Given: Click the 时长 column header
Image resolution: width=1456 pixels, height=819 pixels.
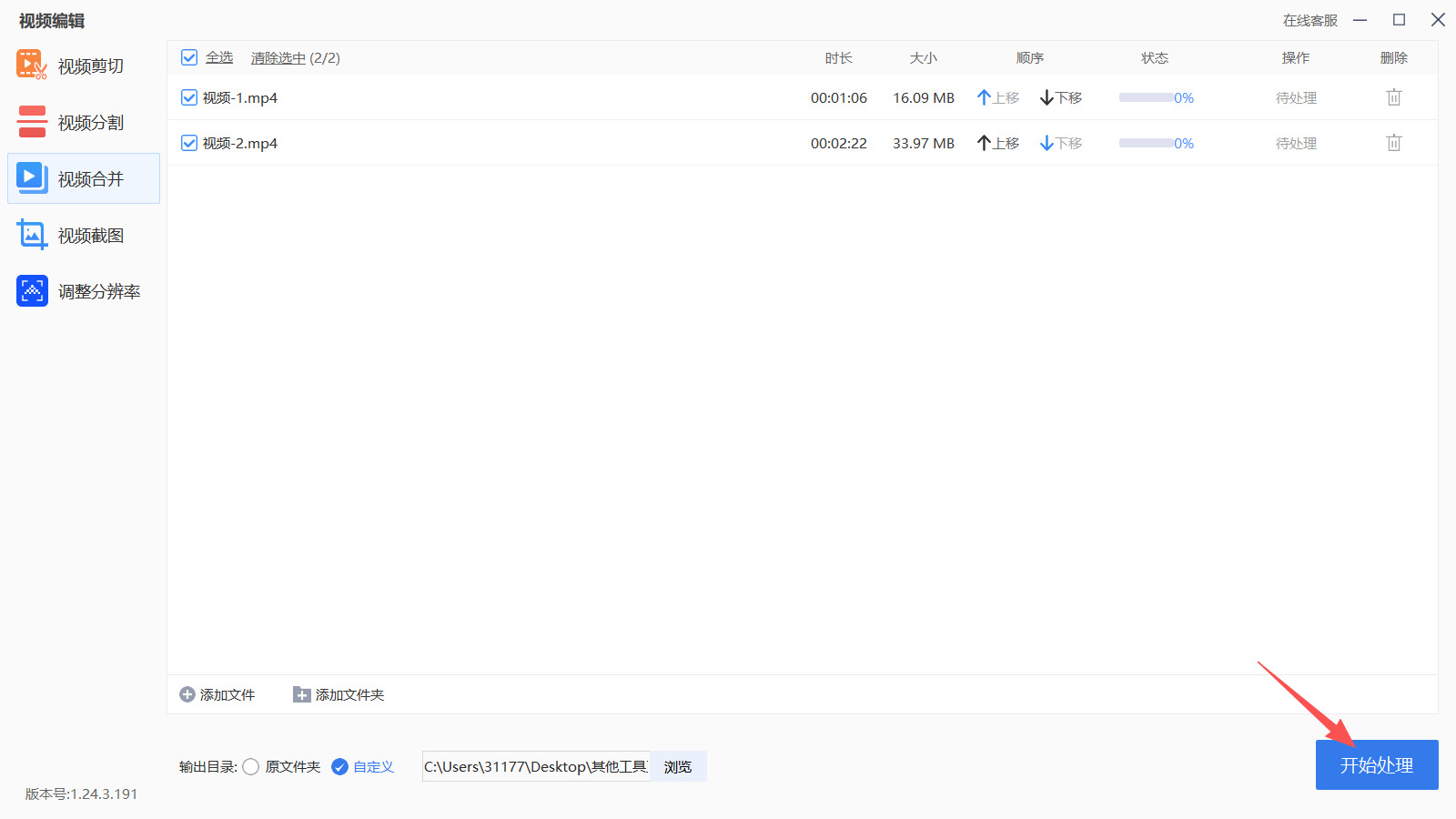Looking at the screenshot, I should tap(839, 57).
